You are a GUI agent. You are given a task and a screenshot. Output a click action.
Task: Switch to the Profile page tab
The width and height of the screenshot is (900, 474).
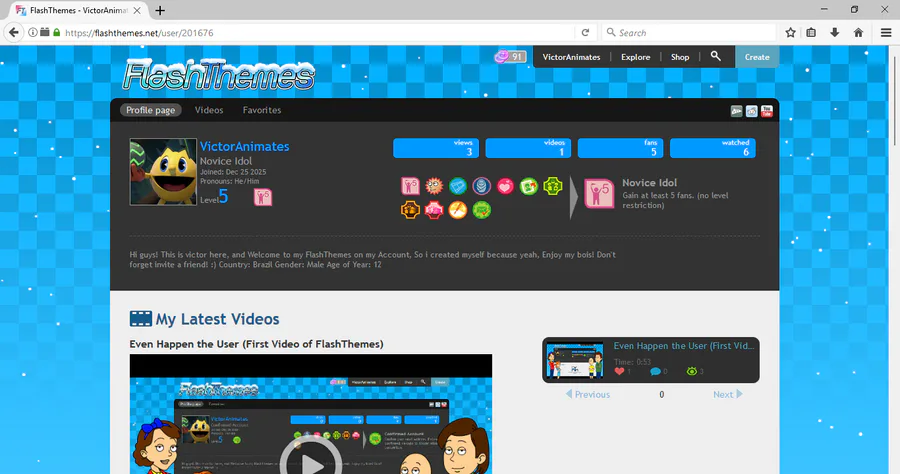(x=150, y=110)
